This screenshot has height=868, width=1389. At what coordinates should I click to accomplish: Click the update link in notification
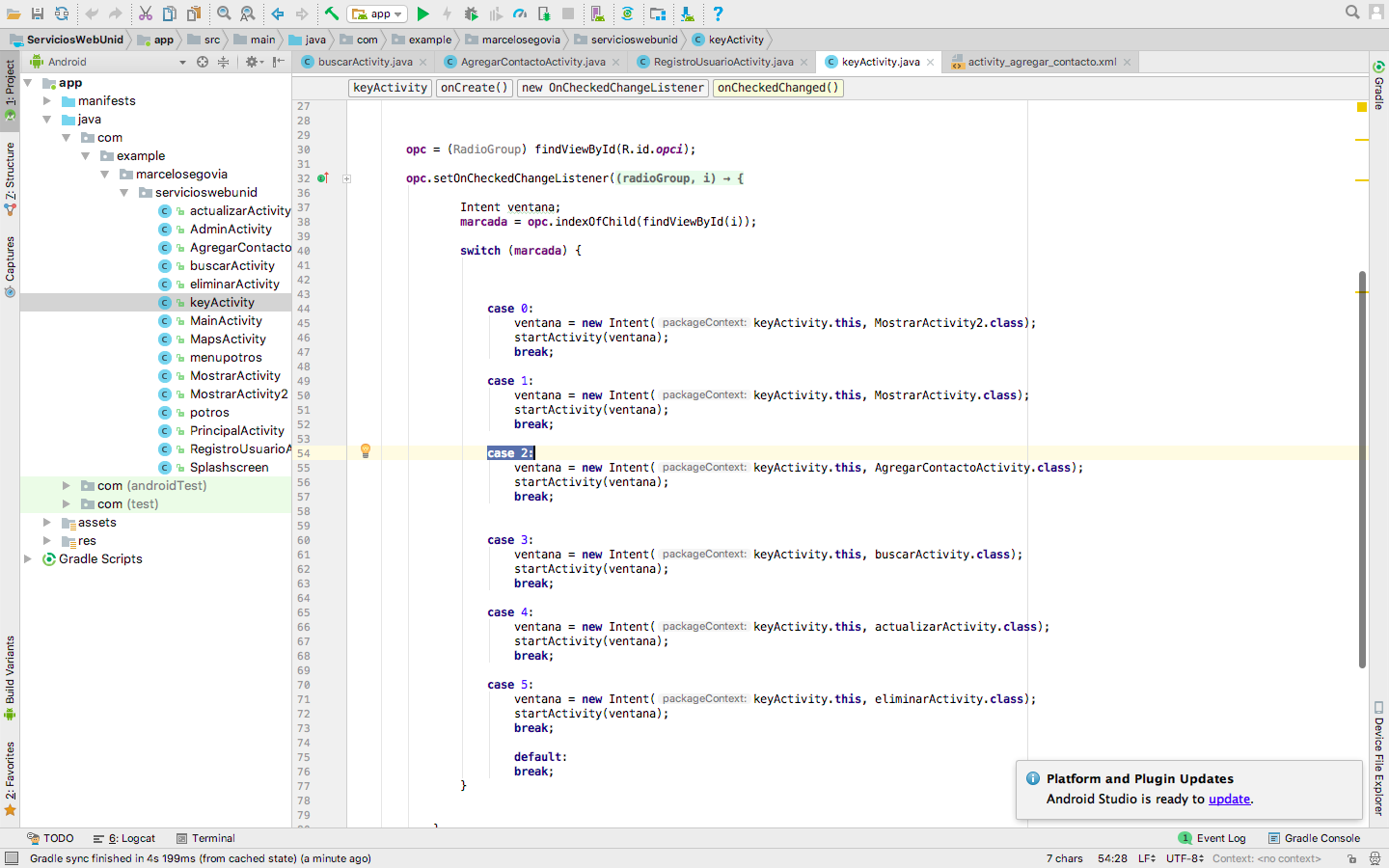tap(1229, 800)
